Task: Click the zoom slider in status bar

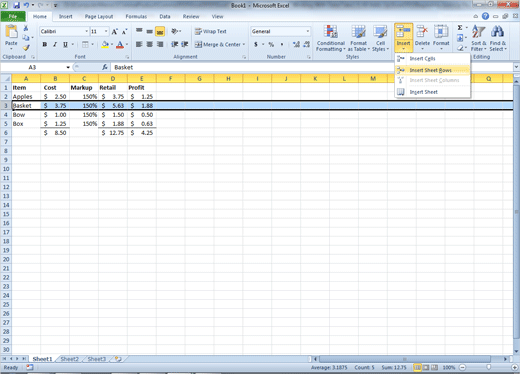Action: point(489,367)
